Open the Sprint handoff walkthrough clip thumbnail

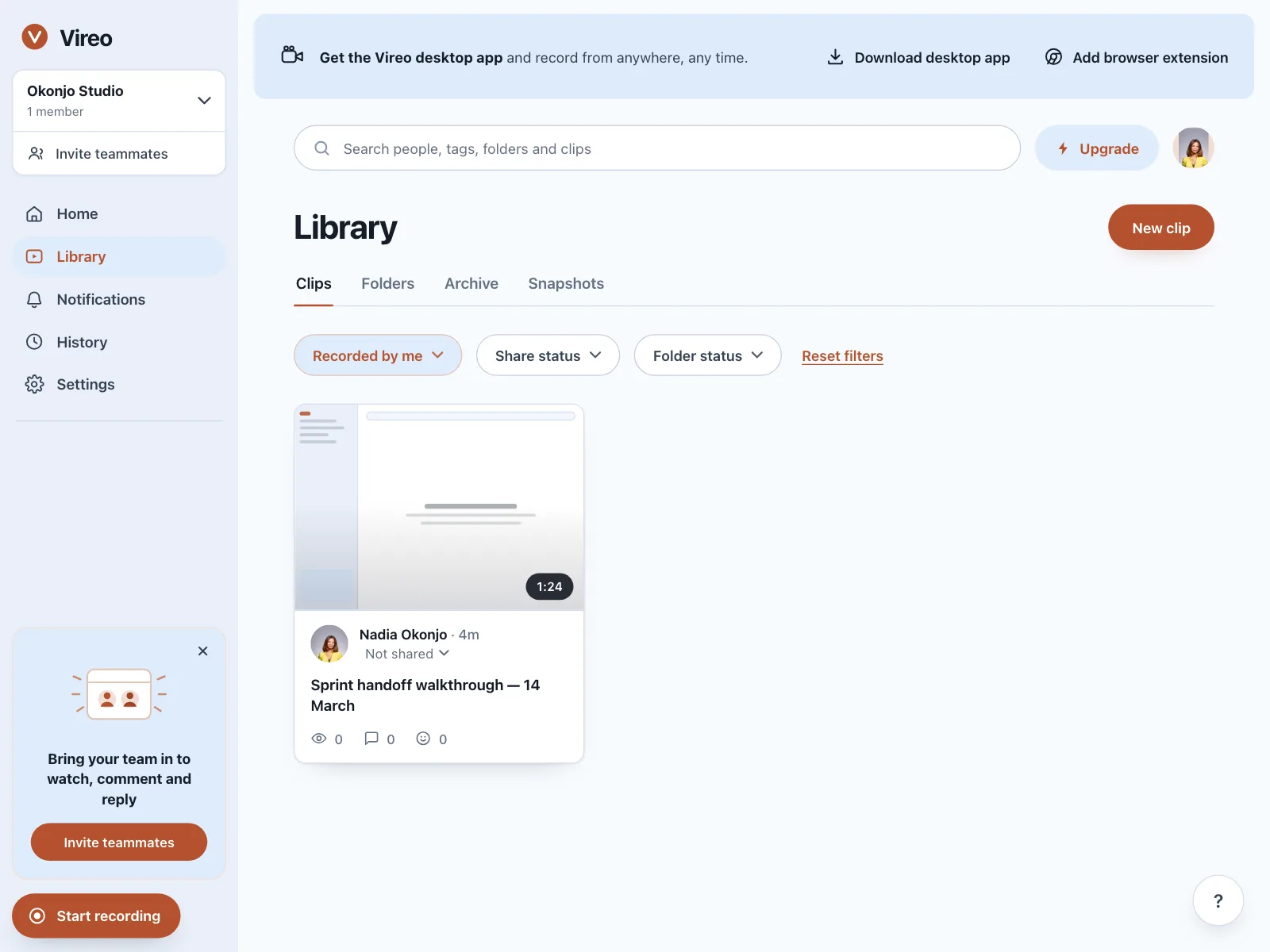click(439, 508)
